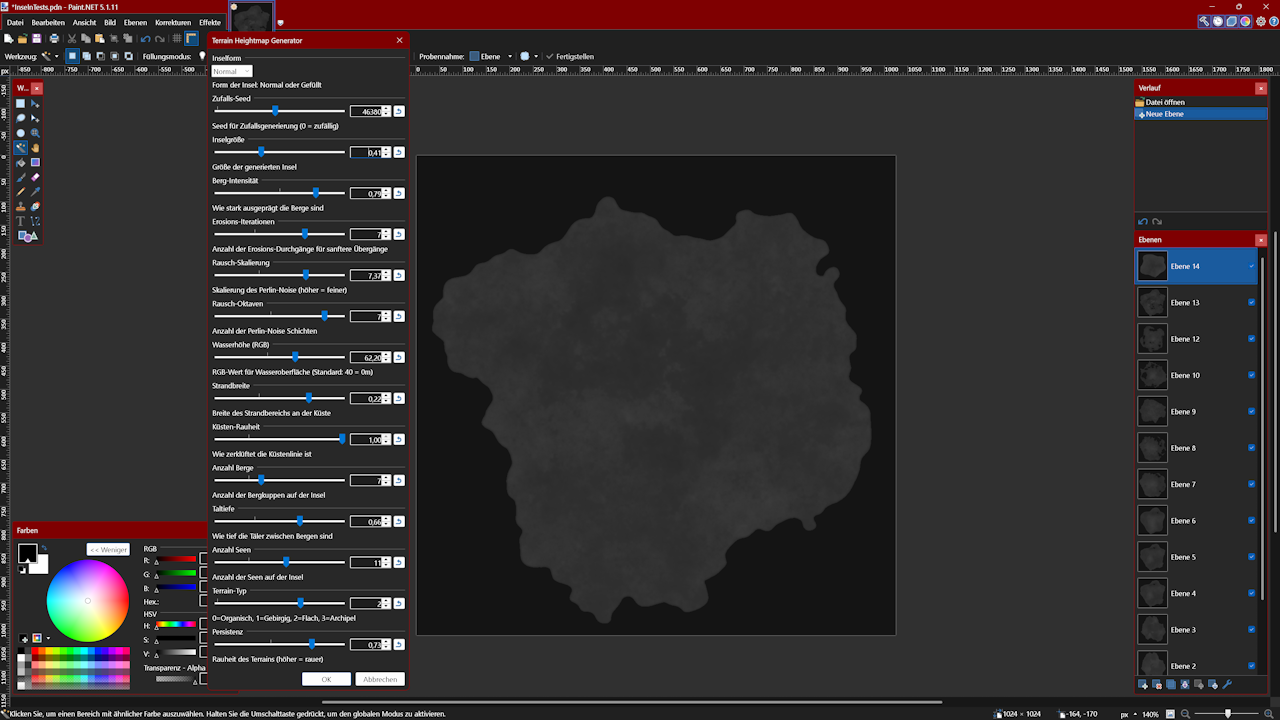Open the Effekte menu

coord(210,22)
